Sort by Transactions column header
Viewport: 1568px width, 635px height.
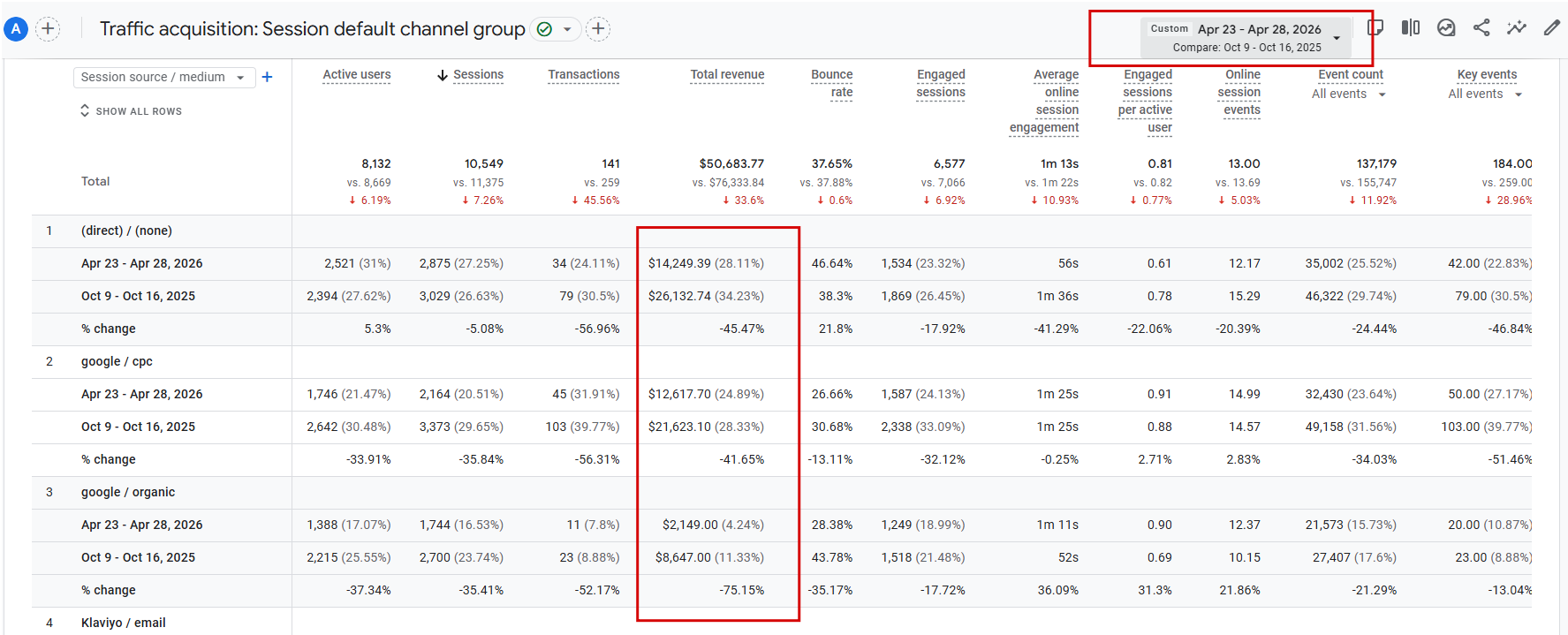coord(584,75)
